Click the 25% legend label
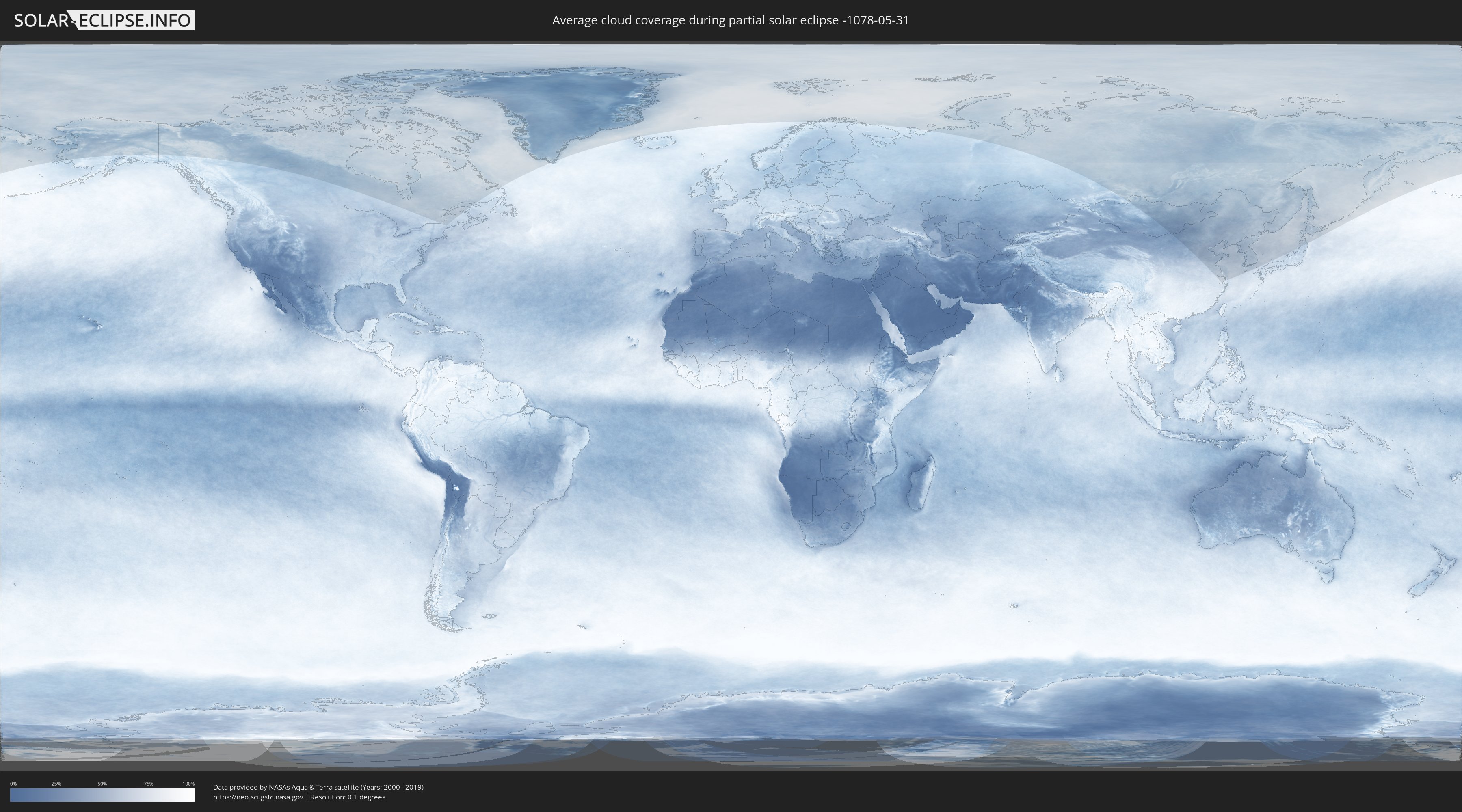 56,784
